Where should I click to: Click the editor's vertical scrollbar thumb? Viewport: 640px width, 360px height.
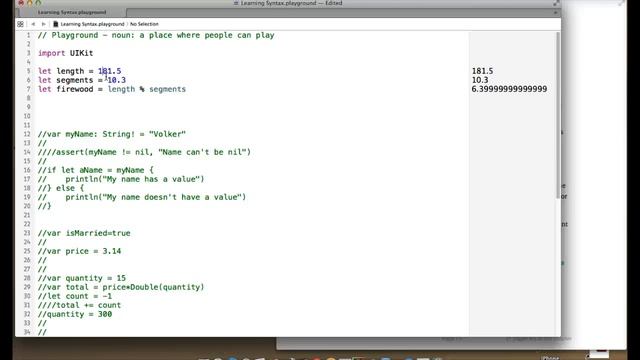click(558, 116)
